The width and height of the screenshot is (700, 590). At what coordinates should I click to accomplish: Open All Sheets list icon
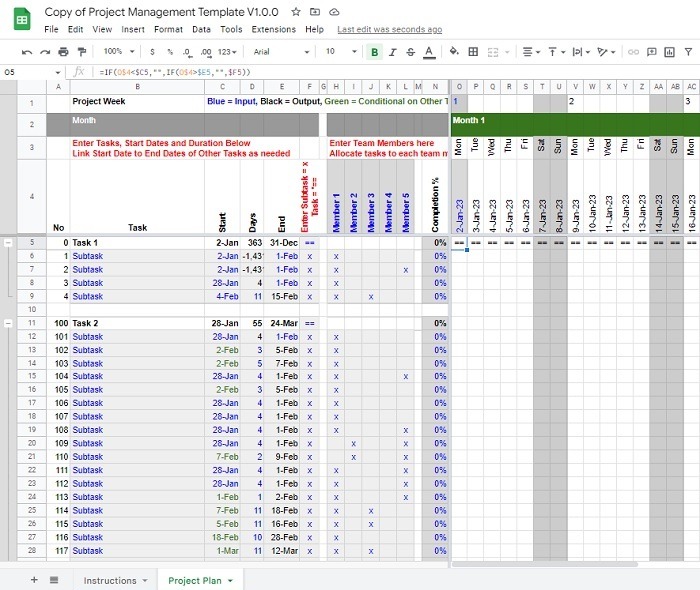pyautogui.click(x=54, y=580)
